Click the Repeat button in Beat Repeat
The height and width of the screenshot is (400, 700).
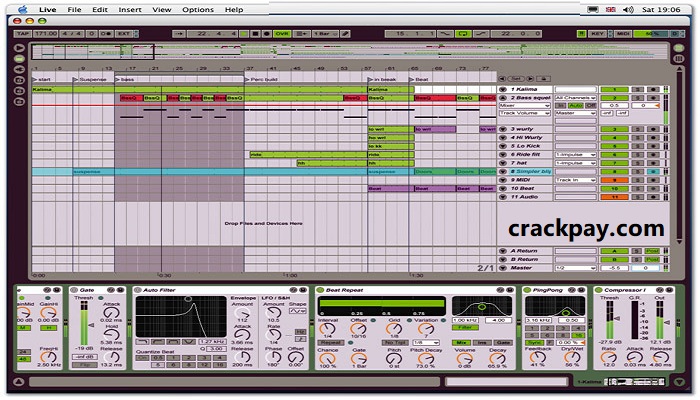coord(331,342)
